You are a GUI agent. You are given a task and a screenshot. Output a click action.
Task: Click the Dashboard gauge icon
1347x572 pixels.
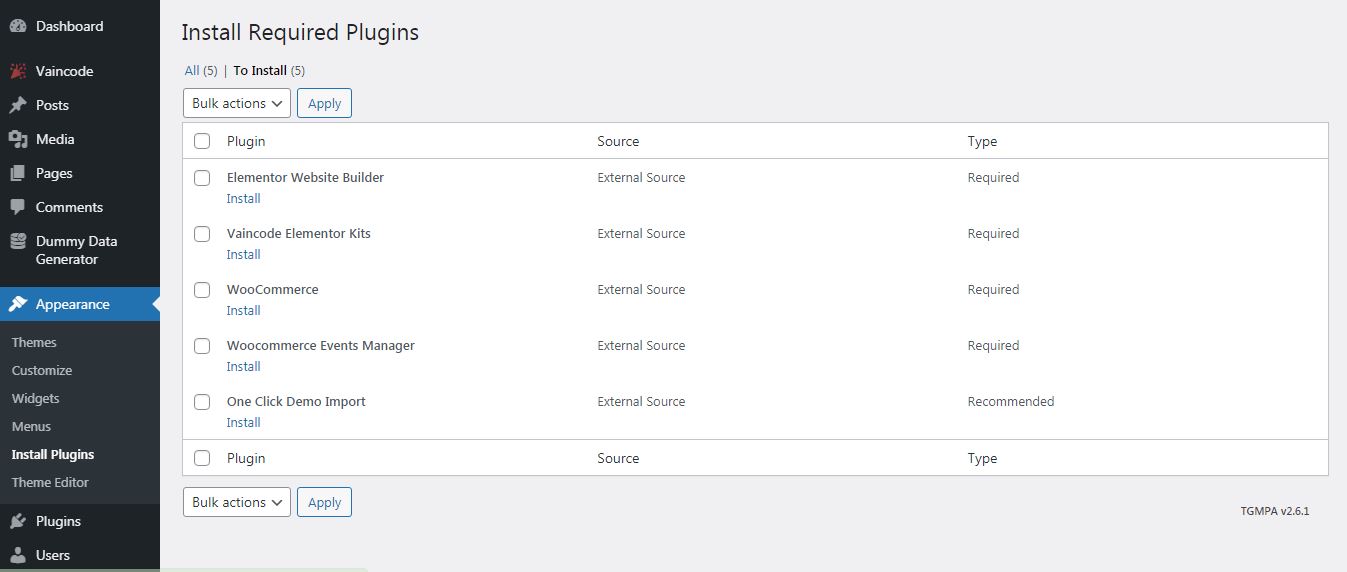[18, 26]
